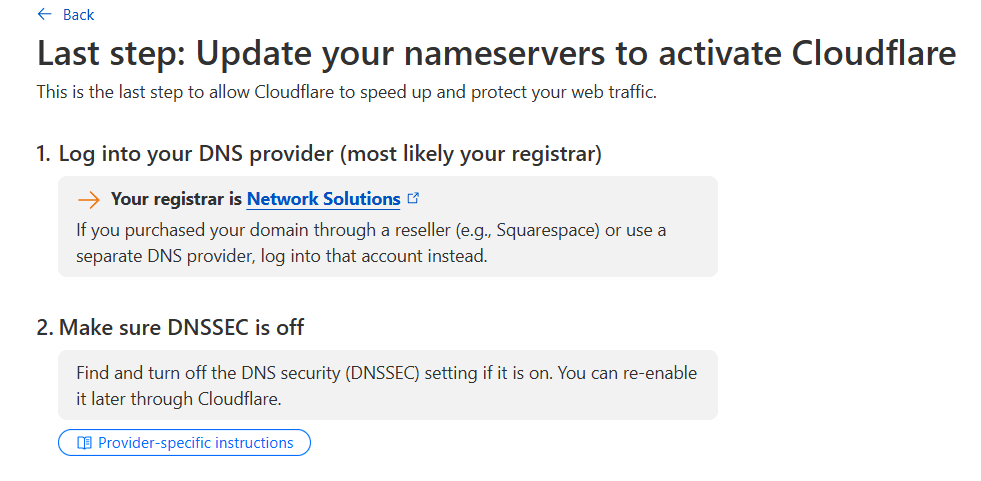Go back using the Back link text
Image resolution: width=981 pixels, height=481 pixels.
pyautogui.click(x=78, y=15)
